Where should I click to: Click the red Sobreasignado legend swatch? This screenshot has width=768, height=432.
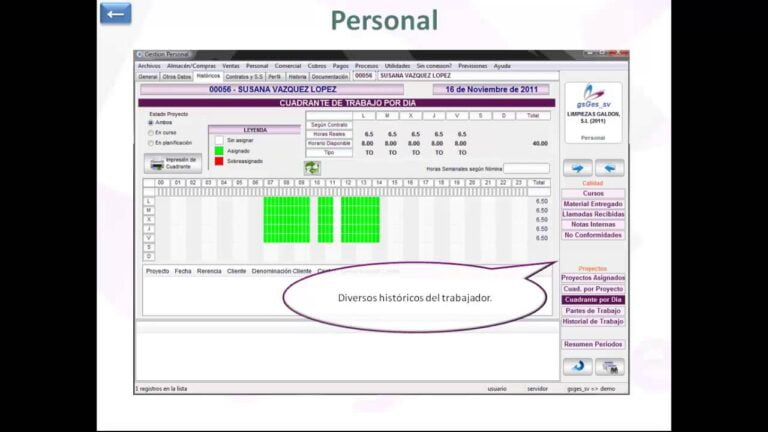tap(219, 161)
